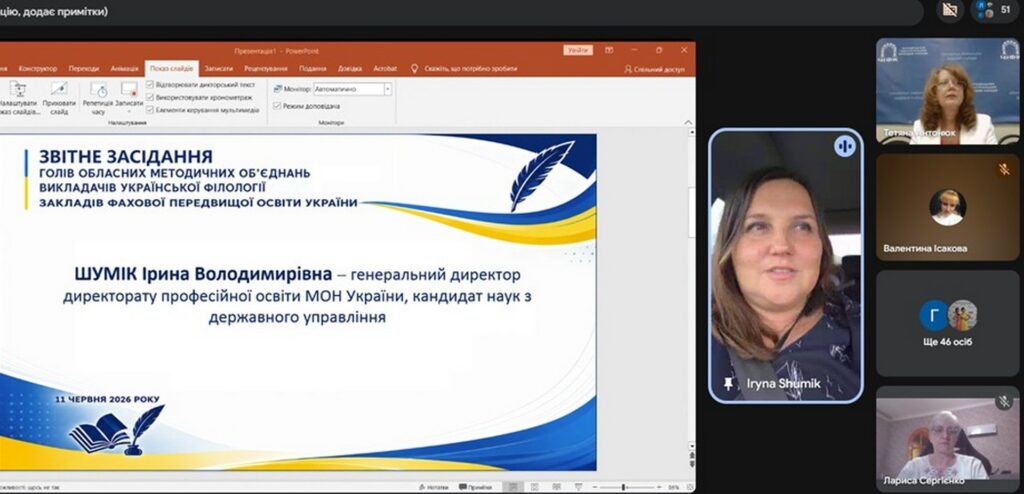Open Set Up Slide Show (Налаштувати показ слайдів) settings
Viewport: 1024px width, 494px height.
click(18, 98)
